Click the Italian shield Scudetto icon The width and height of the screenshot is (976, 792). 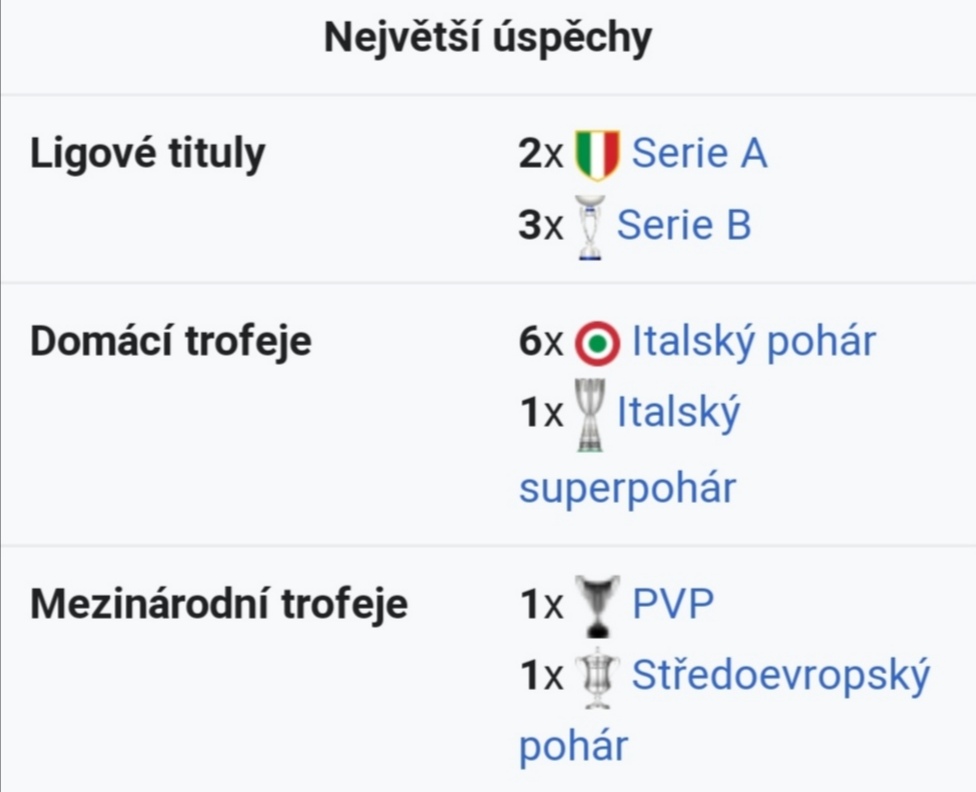click(x=596, y=155)
